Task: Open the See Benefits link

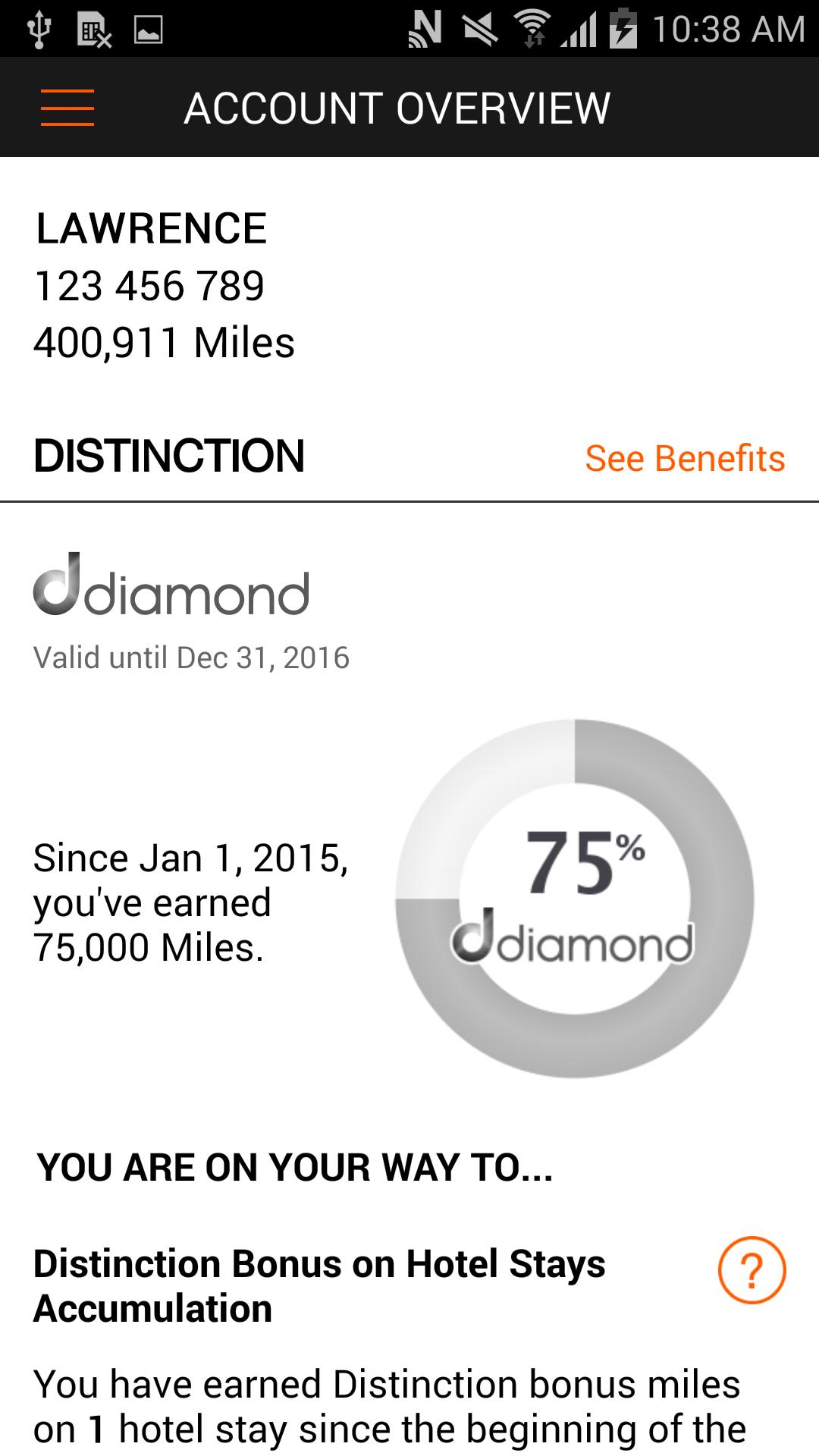Action: [685, 458]
